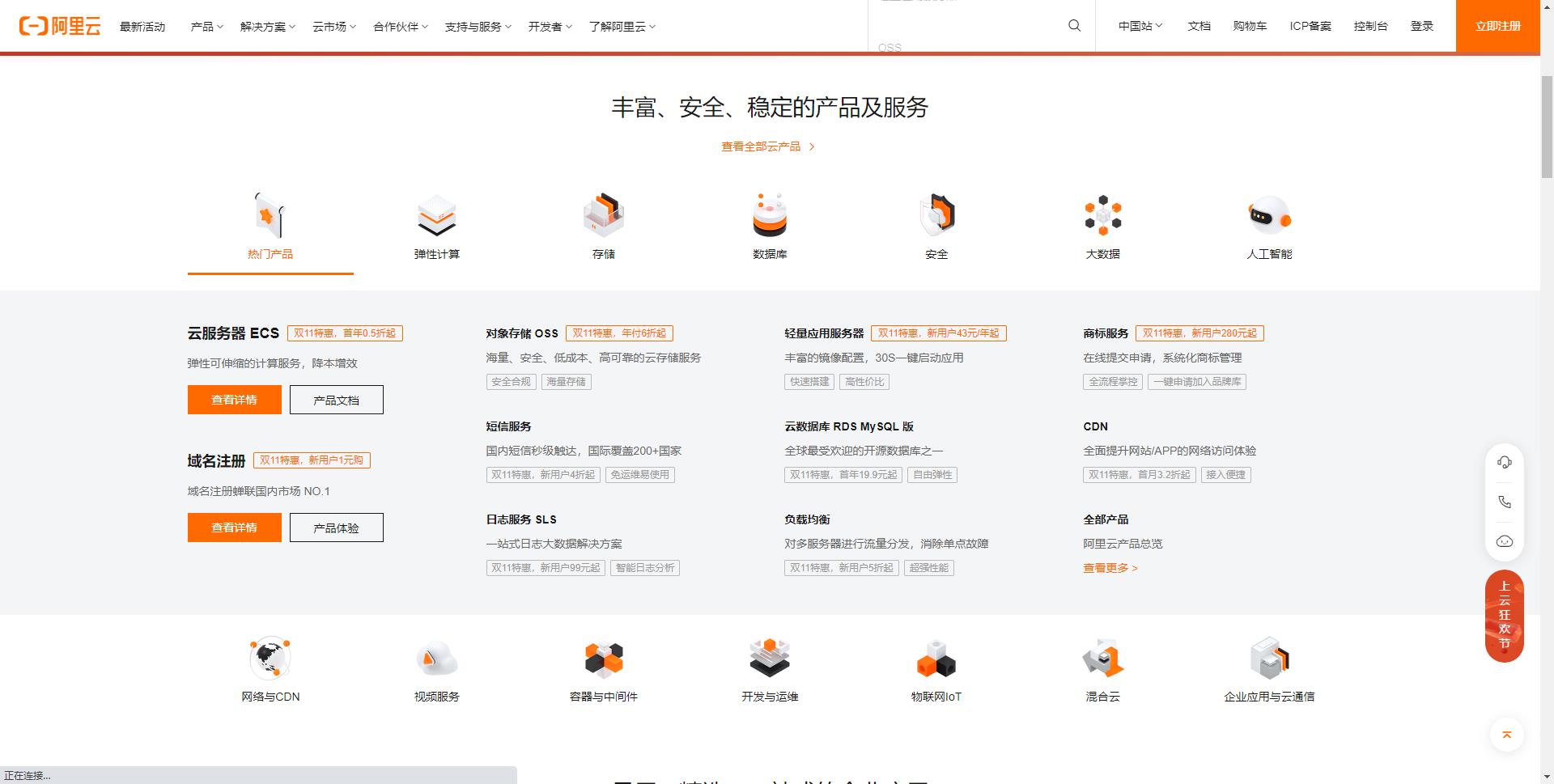1554x784 pixels.
Task: Select the 弹性计算 category icon
Action: click(x=437, y=215)
